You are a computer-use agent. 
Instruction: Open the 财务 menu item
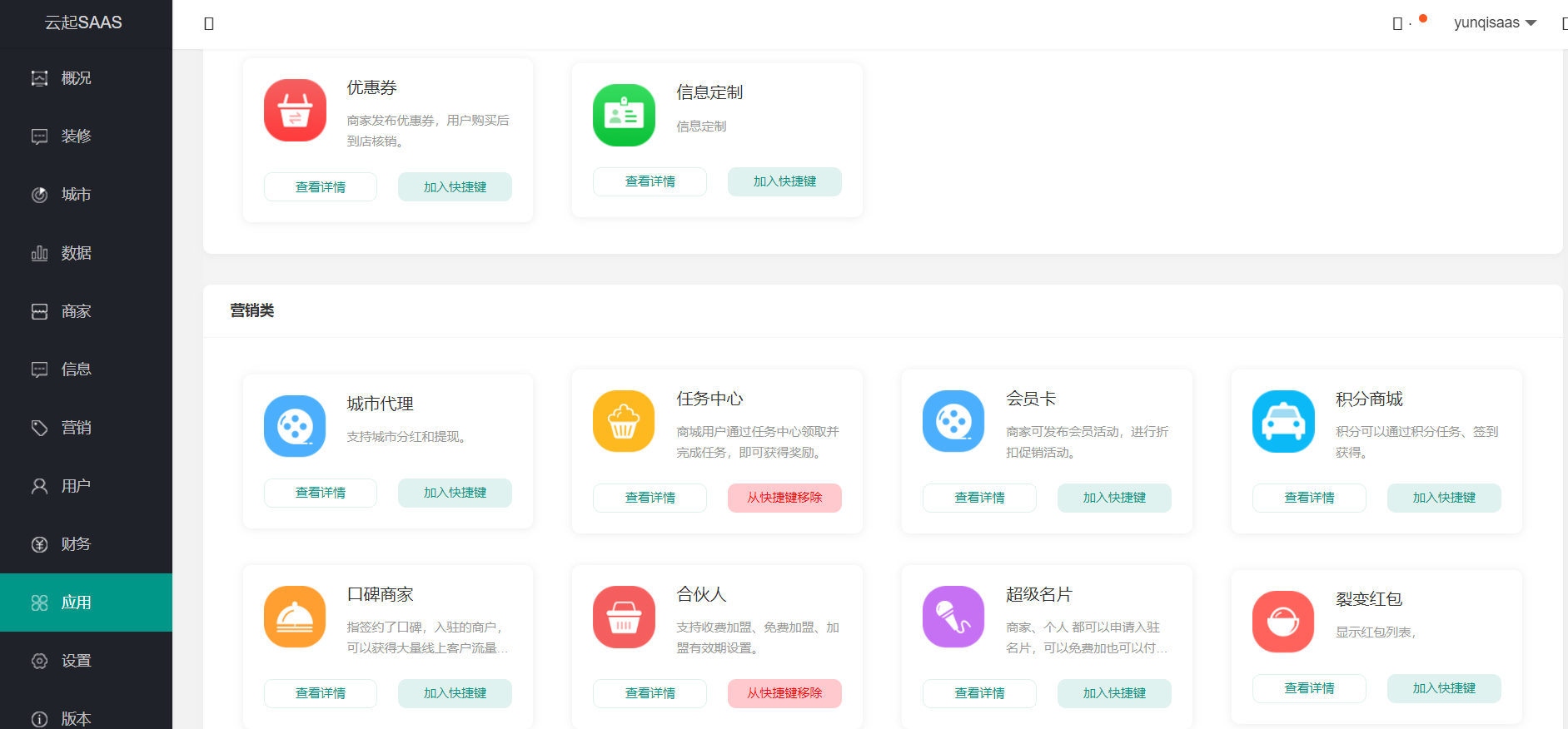tap(86, 544)
